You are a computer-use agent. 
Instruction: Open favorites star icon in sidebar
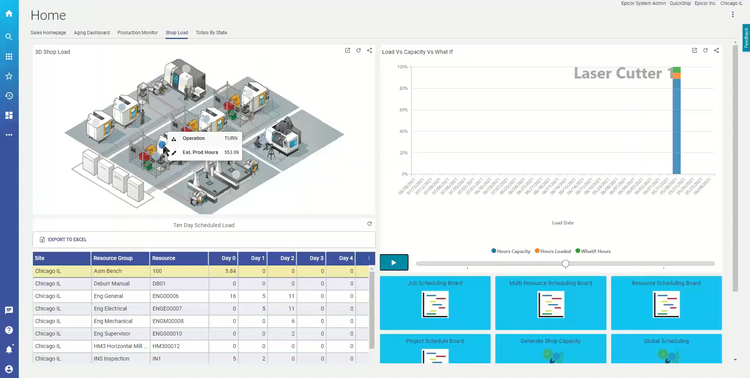click(x=9, y=76)
